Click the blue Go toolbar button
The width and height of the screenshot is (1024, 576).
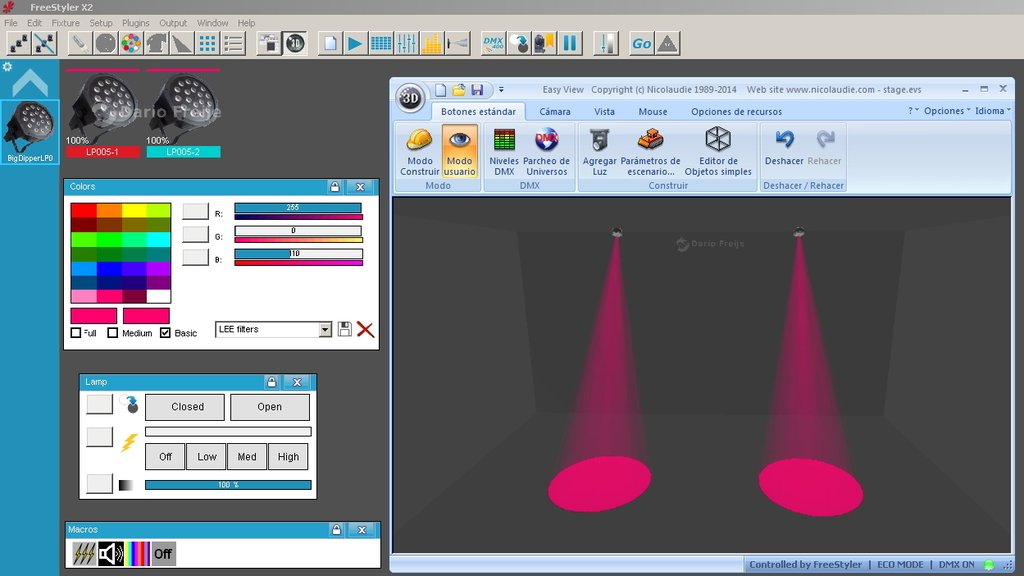(x=641, y=44)
